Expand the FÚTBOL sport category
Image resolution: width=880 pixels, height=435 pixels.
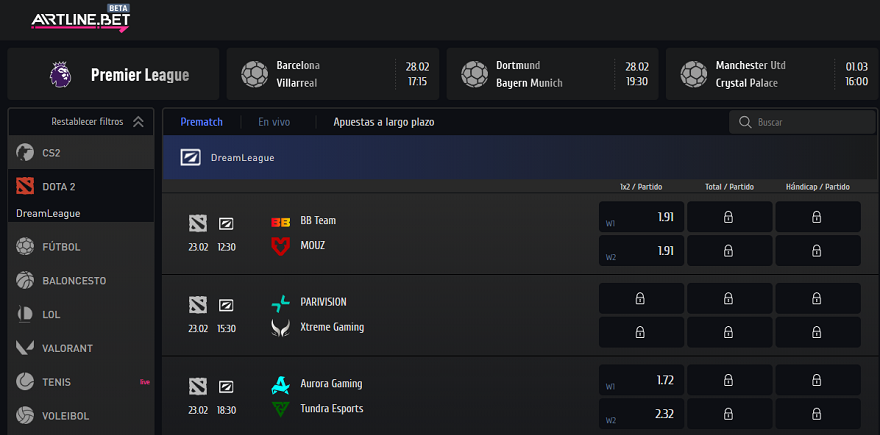(x=61, y=247)
